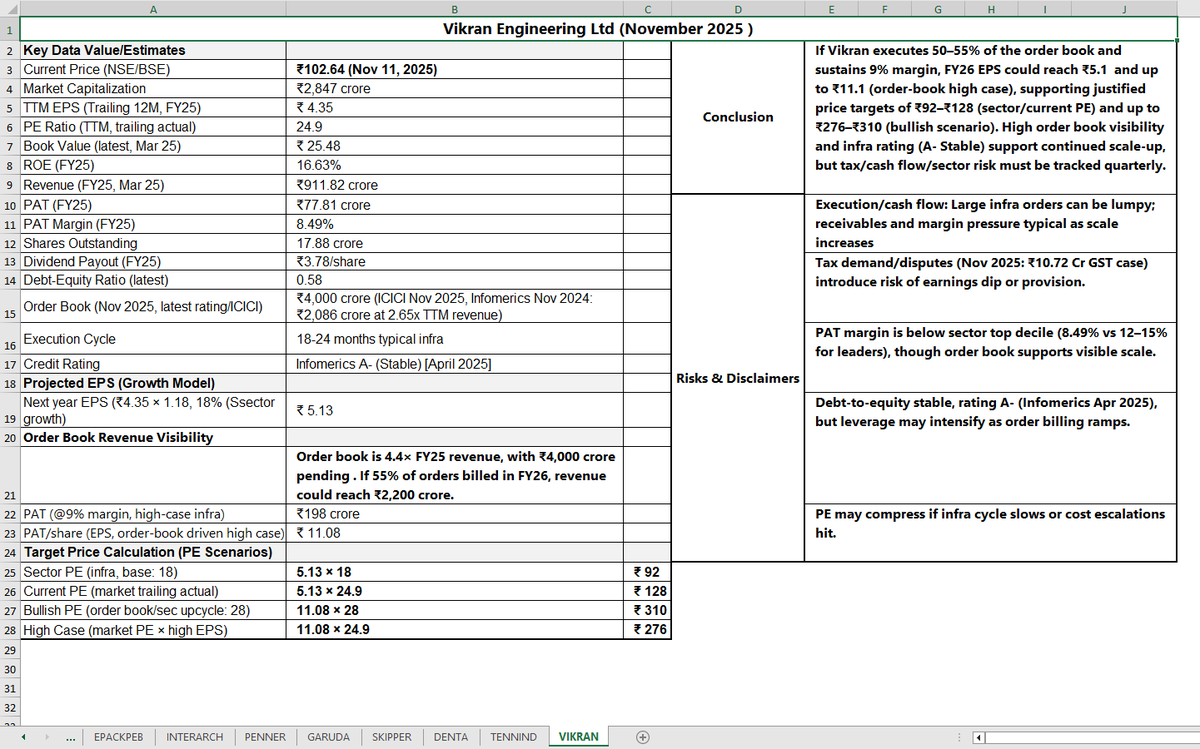Open the EPACKPEB sheet tab
The width and height of the screenshot is (1200, 749).
click(118, 737)
